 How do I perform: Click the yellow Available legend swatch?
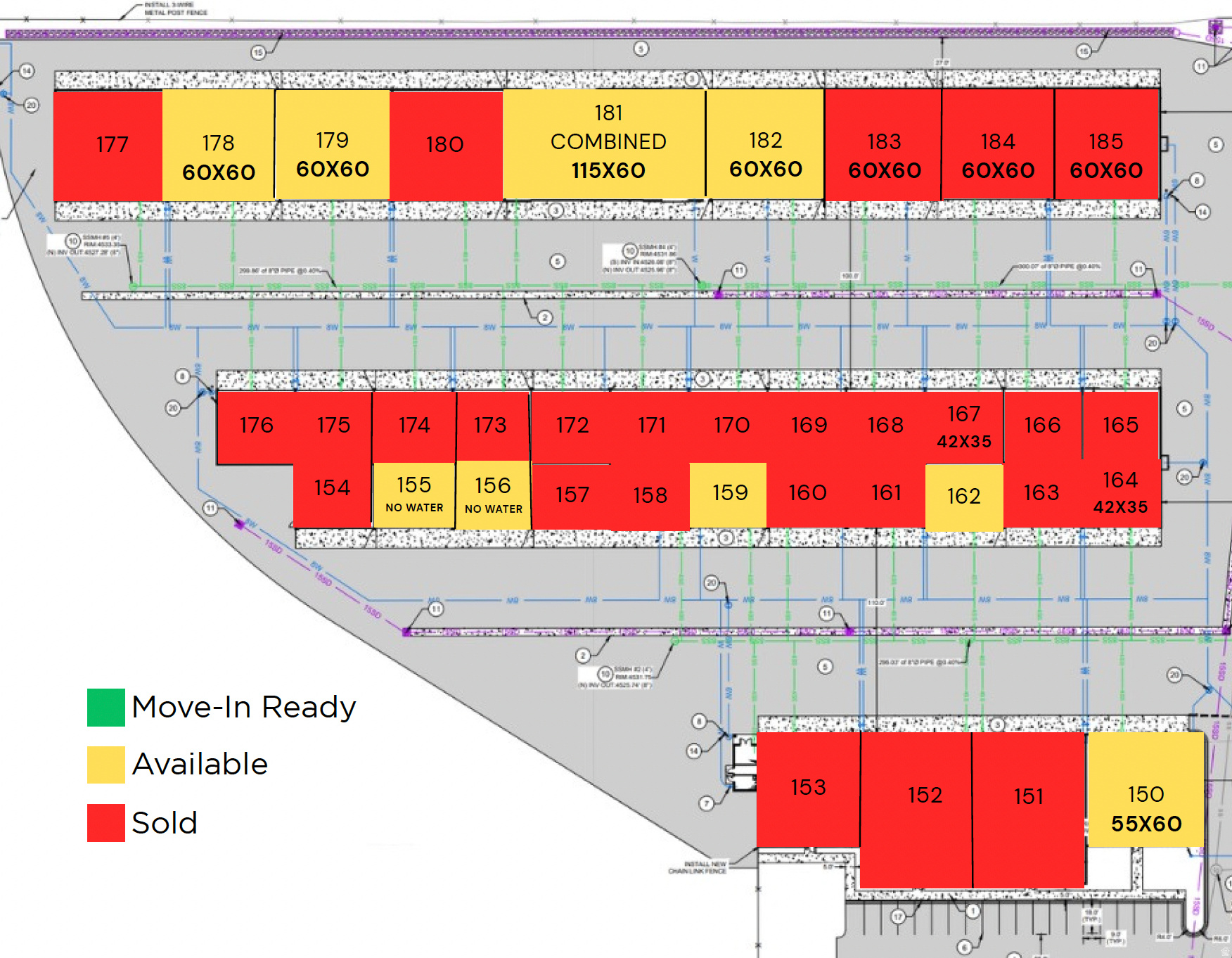(106, 765)
